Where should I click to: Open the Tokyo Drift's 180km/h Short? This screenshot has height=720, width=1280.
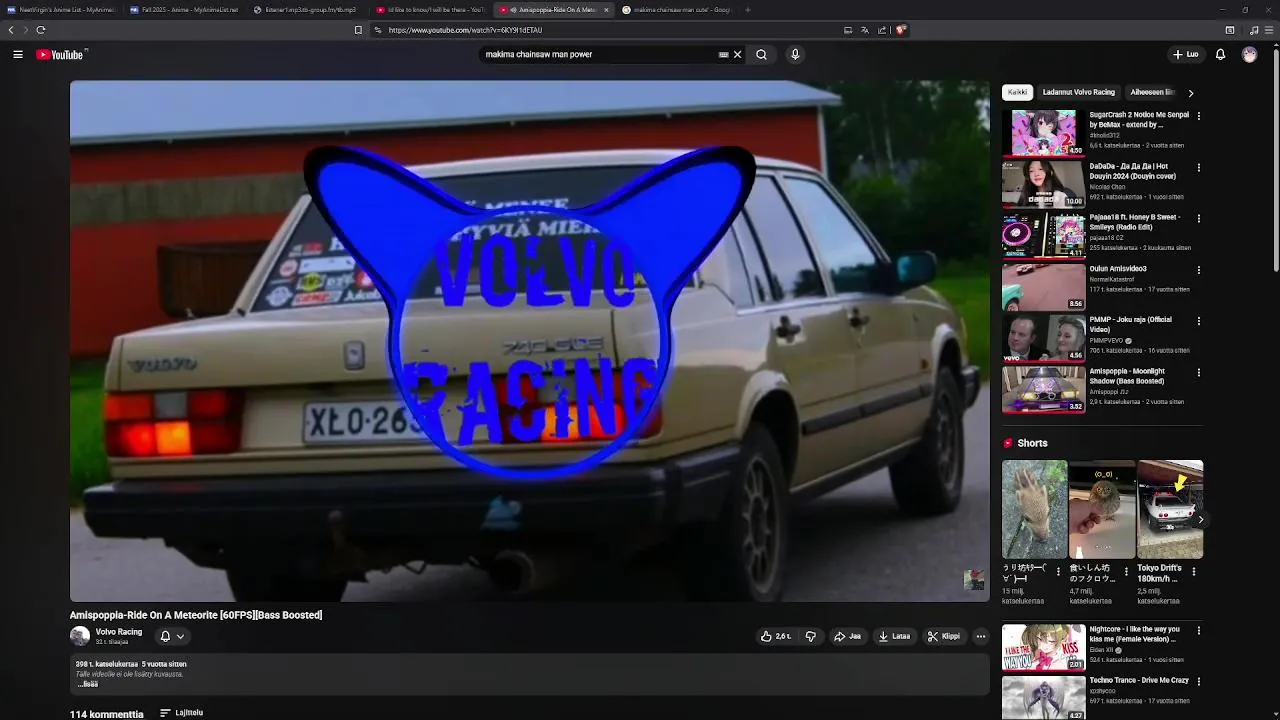[1170, 509]
